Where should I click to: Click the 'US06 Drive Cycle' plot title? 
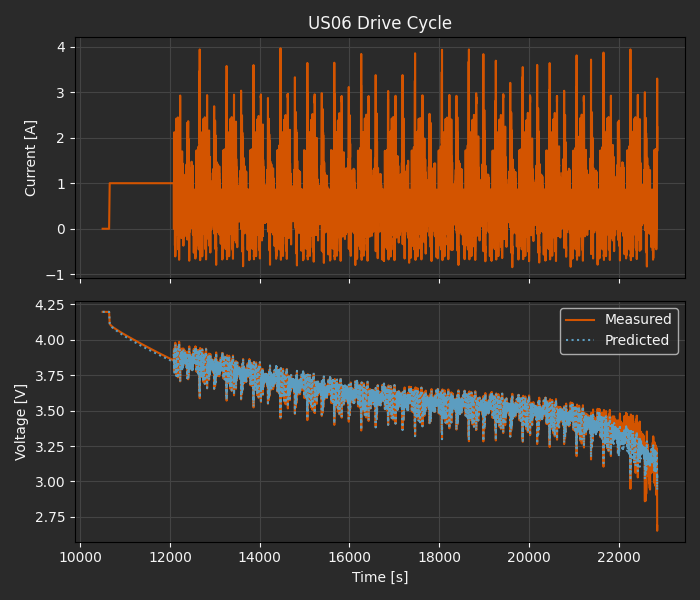[379, 23]
